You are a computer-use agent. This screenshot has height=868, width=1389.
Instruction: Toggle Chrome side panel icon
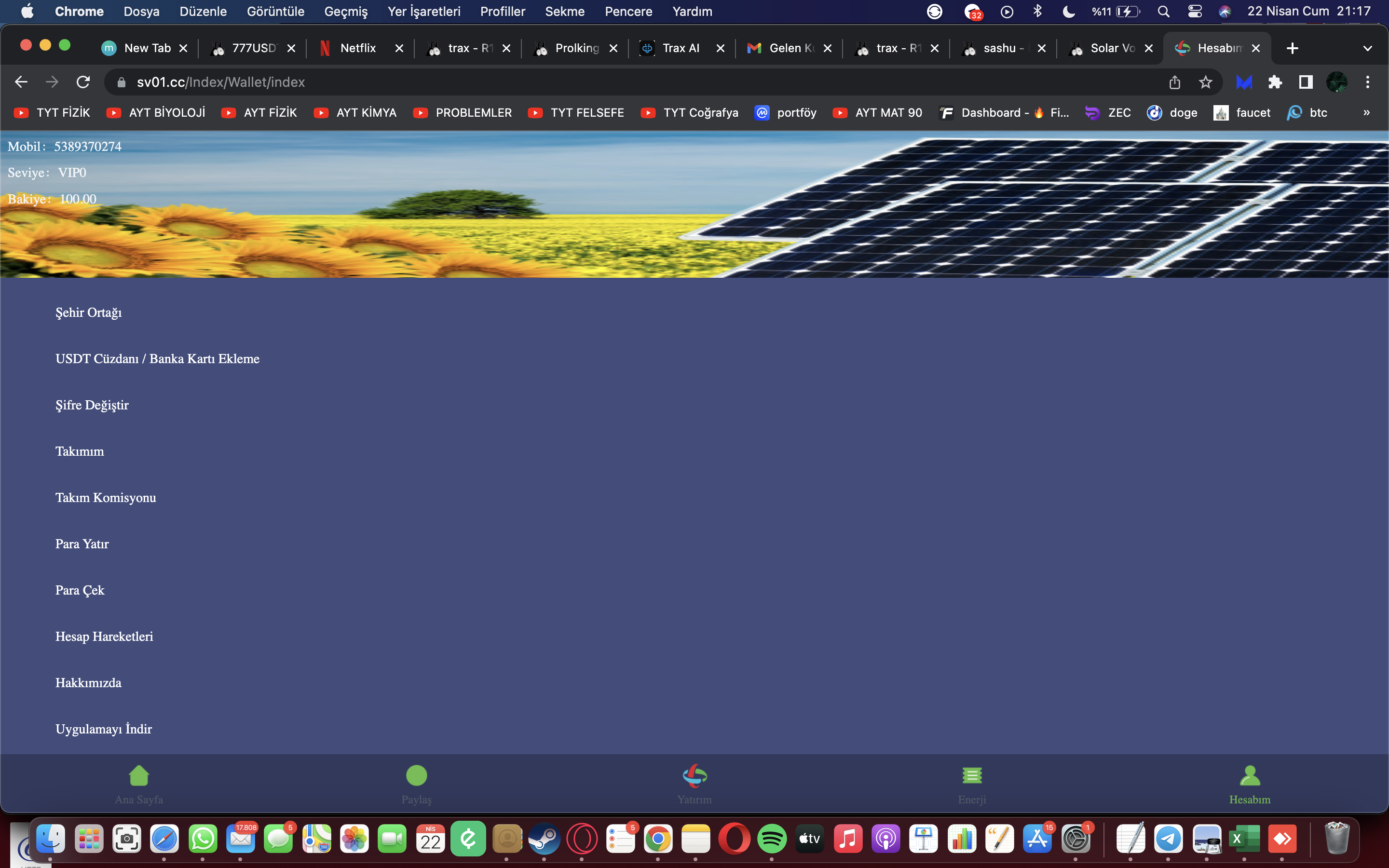tap(1306, 82)
